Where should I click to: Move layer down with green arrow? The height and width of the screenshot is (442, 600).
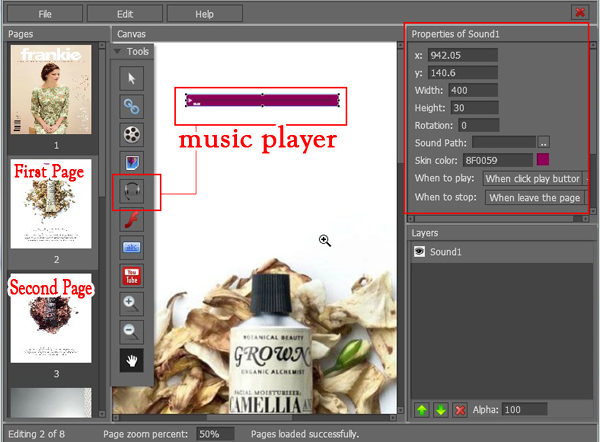[x=441, y=410]
